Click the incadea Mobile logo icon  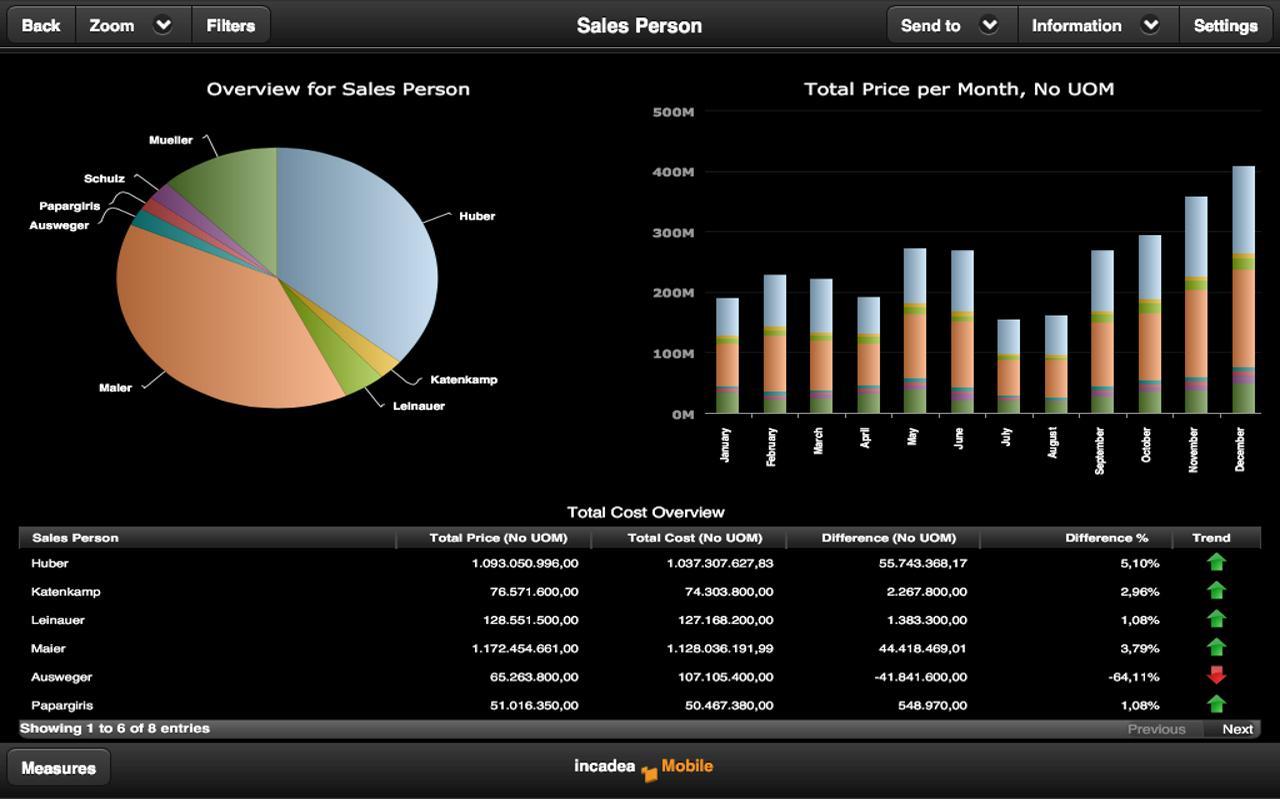pos(650,773)
